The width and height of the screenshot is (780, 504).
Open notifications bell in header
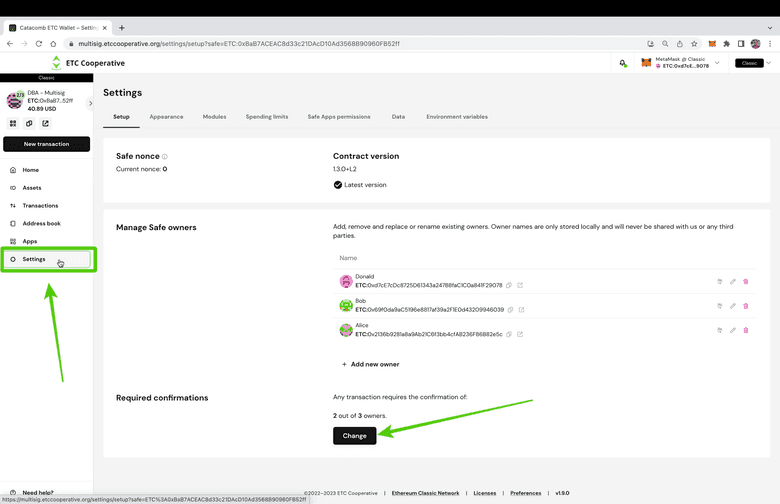[x=623, y=63]
